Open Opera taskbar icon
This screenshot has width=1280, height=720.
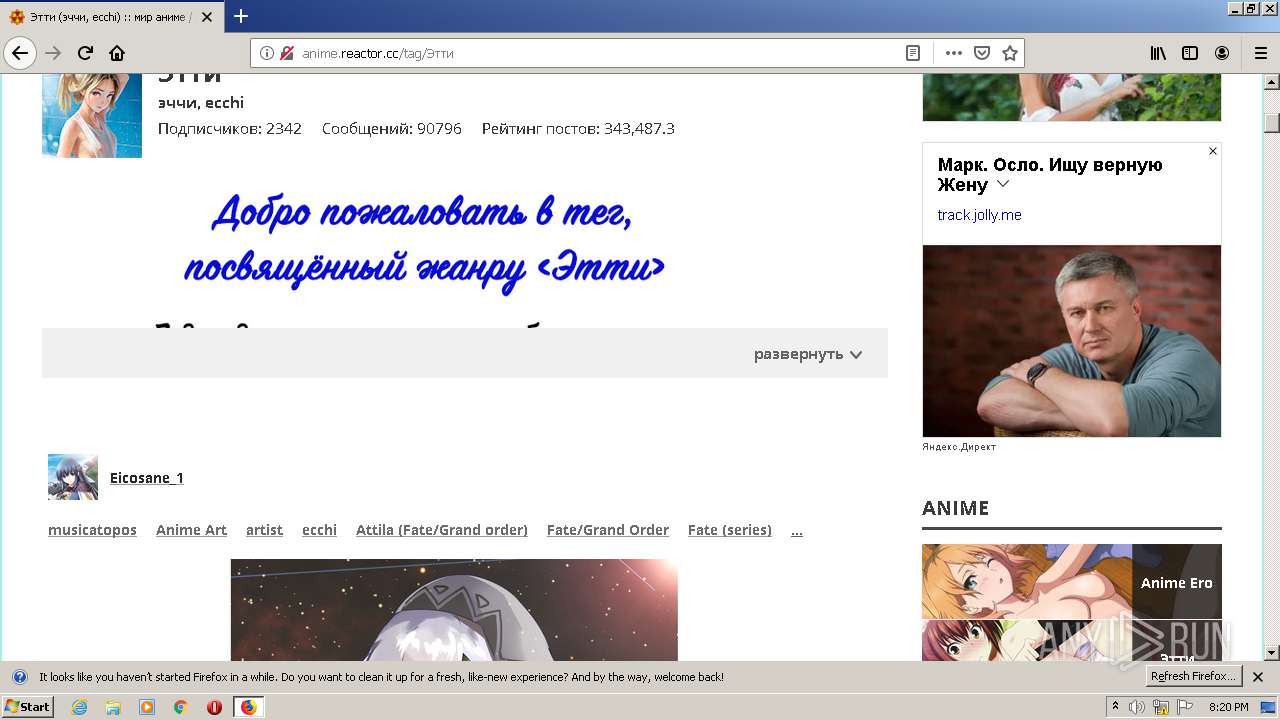214,707
